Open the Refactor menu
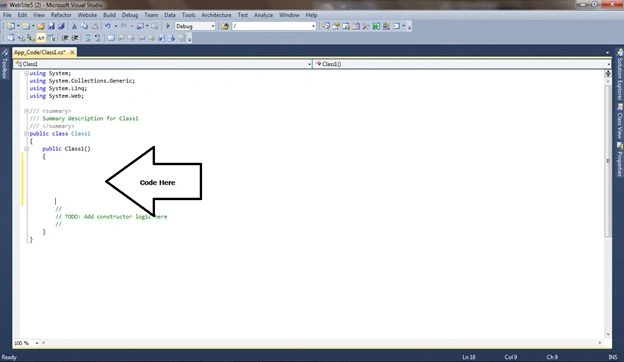Image resolution: width=624 pixels, height=362 pixels. coord(61,15)
